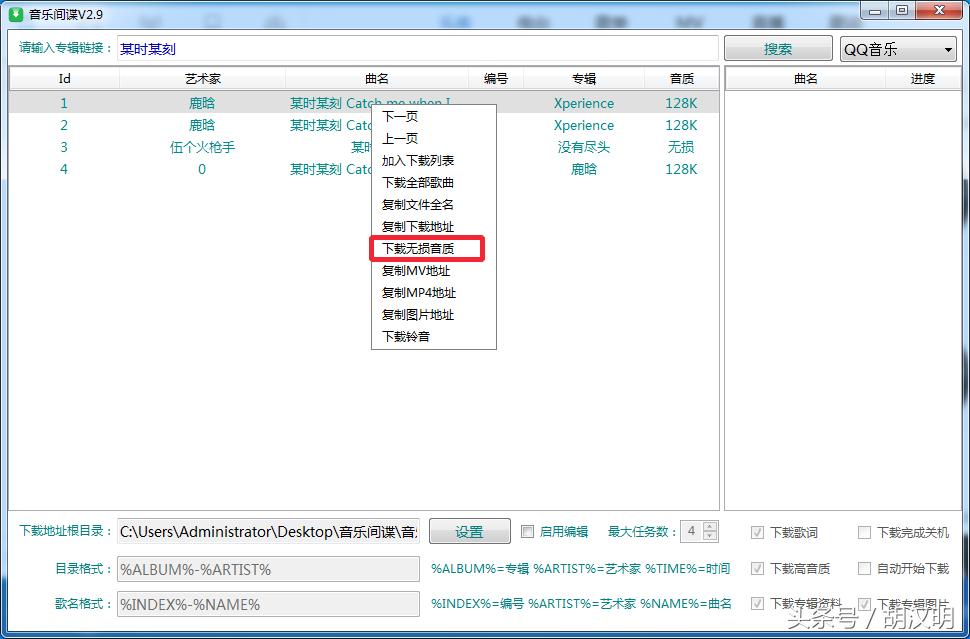Image resolution: width=970 pixels, height=639 pixels.
Task: Choose 加入下载列表 in the context menu
Action: tap(421, 160)
